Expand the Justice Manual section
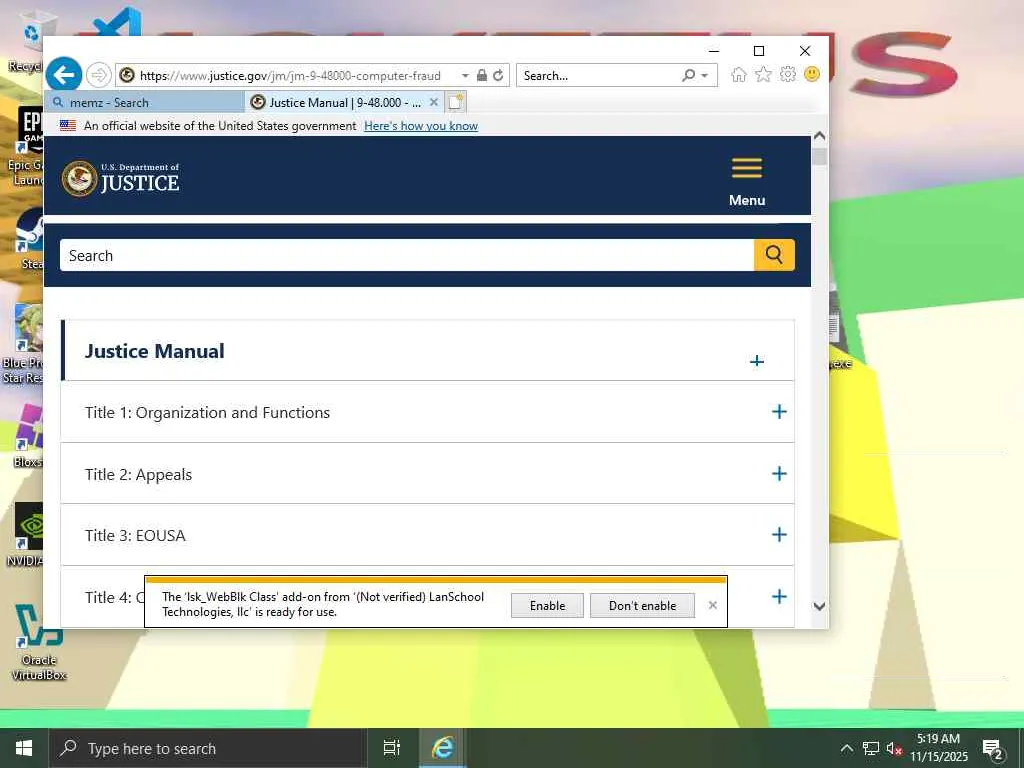 click(x=756, y=361)
